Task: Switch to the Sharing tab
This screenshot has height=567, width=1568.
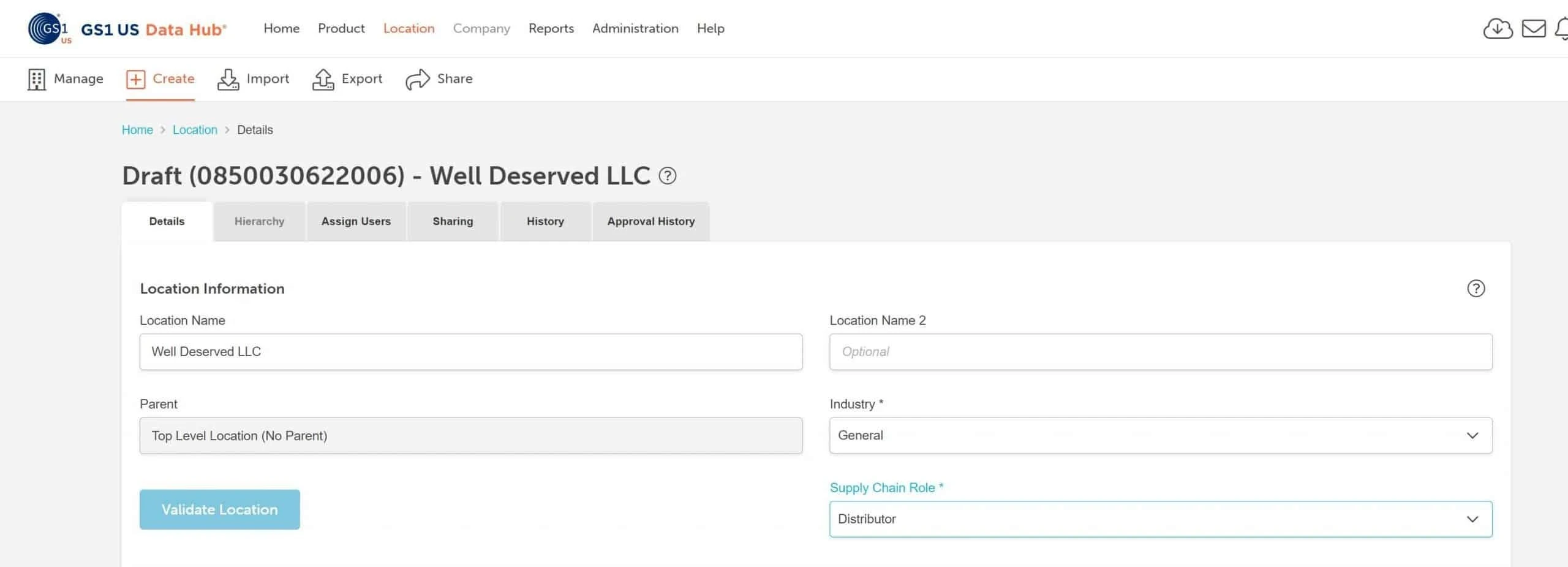Action: click(x=453, y=221)
